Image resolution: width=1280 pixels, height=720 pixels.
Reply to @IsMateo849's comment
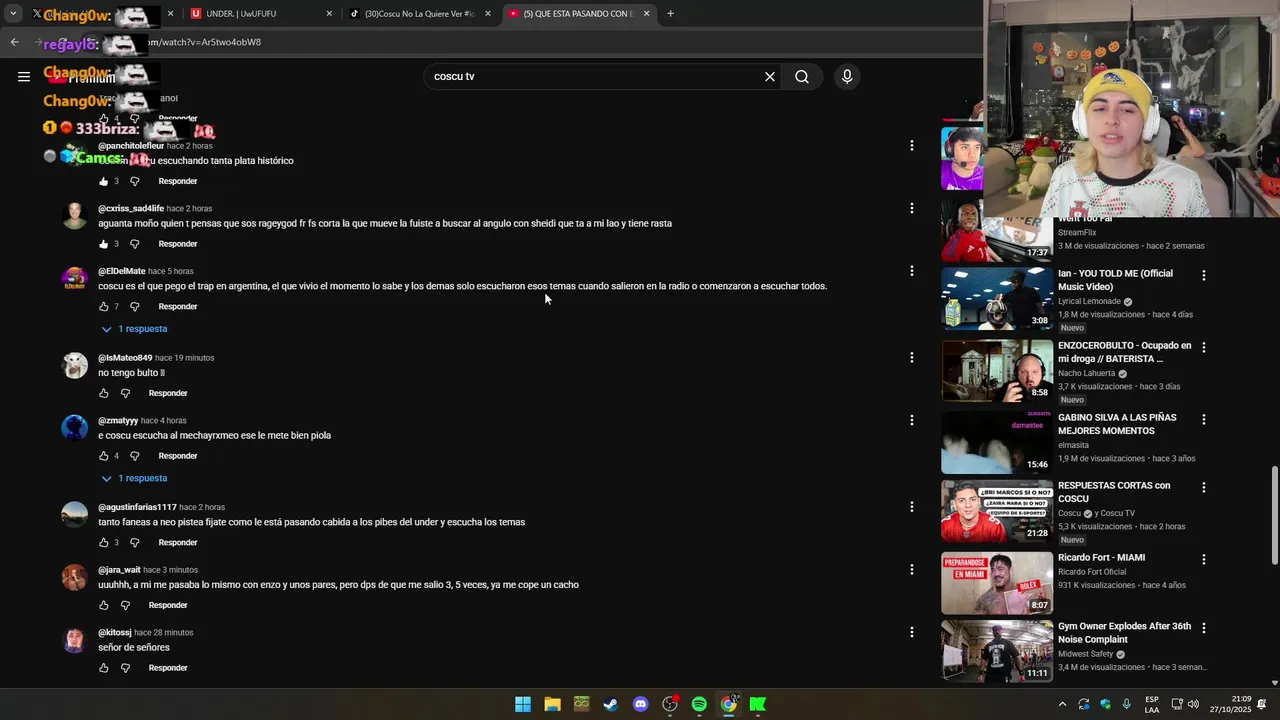(x=168, y=393)
